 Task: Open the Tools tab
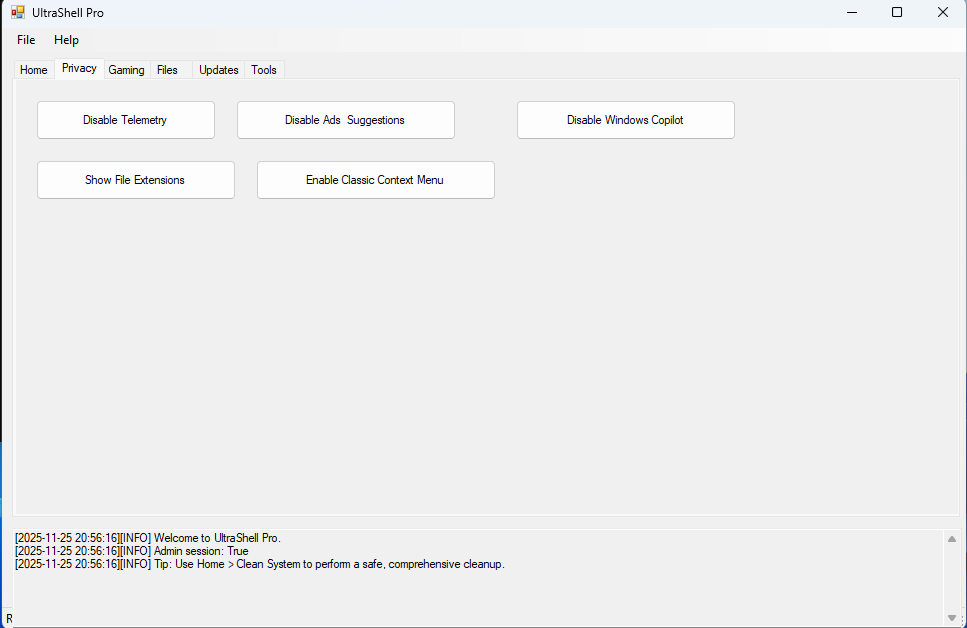click(264, 70)
